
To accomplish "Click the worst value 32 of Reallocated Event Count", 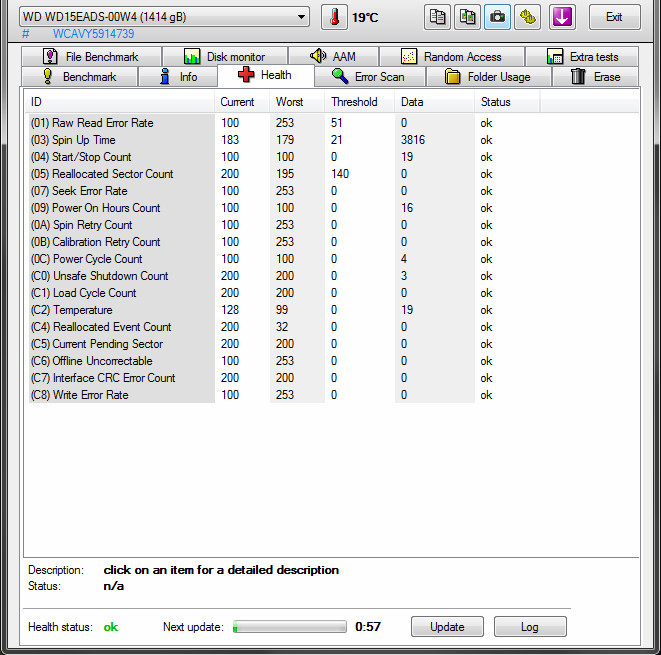I will [282, 327].
